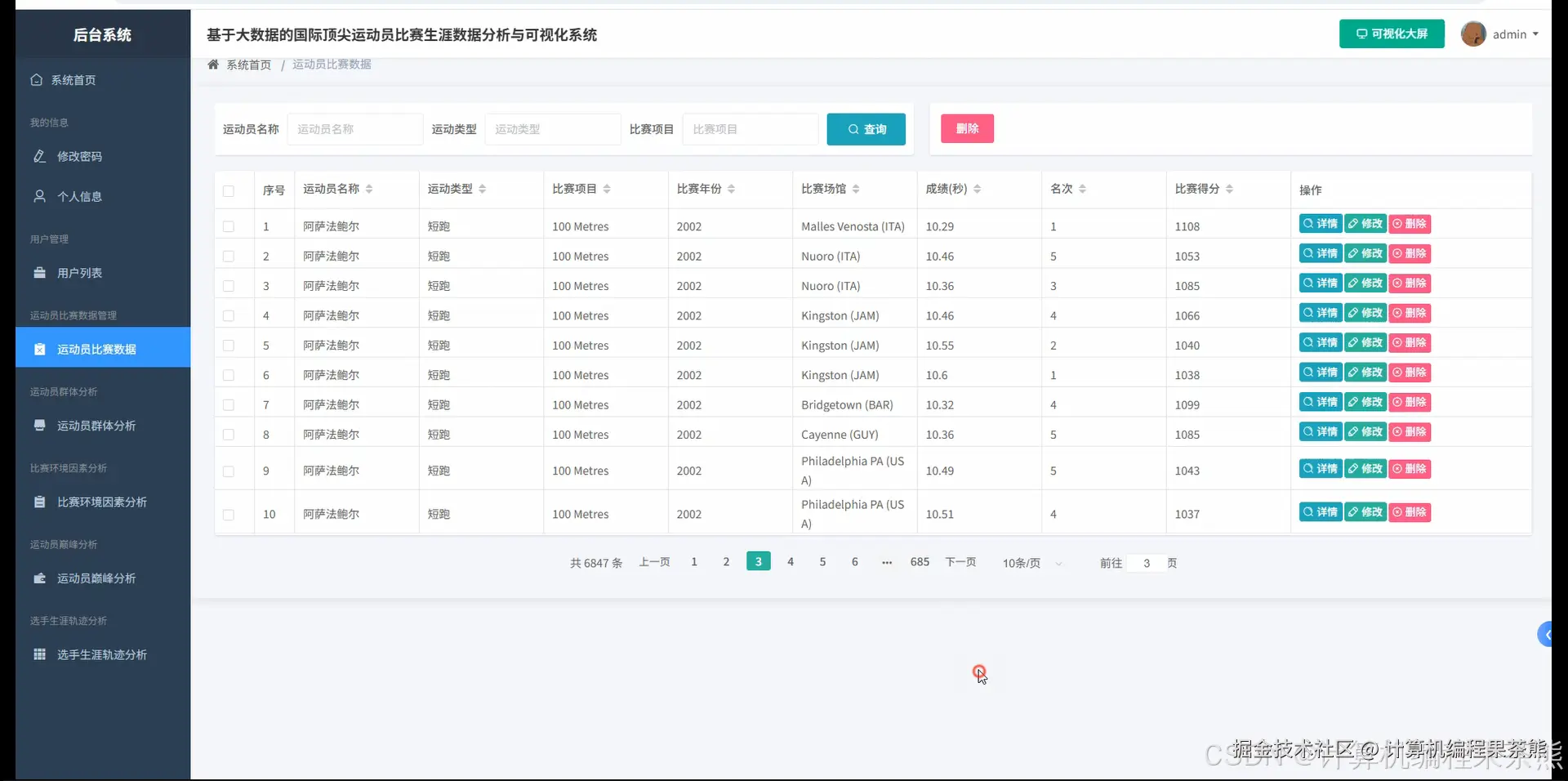
Task: Click the 运动员比赛数据 active sidebar item
Action: [x=102, y=349]
